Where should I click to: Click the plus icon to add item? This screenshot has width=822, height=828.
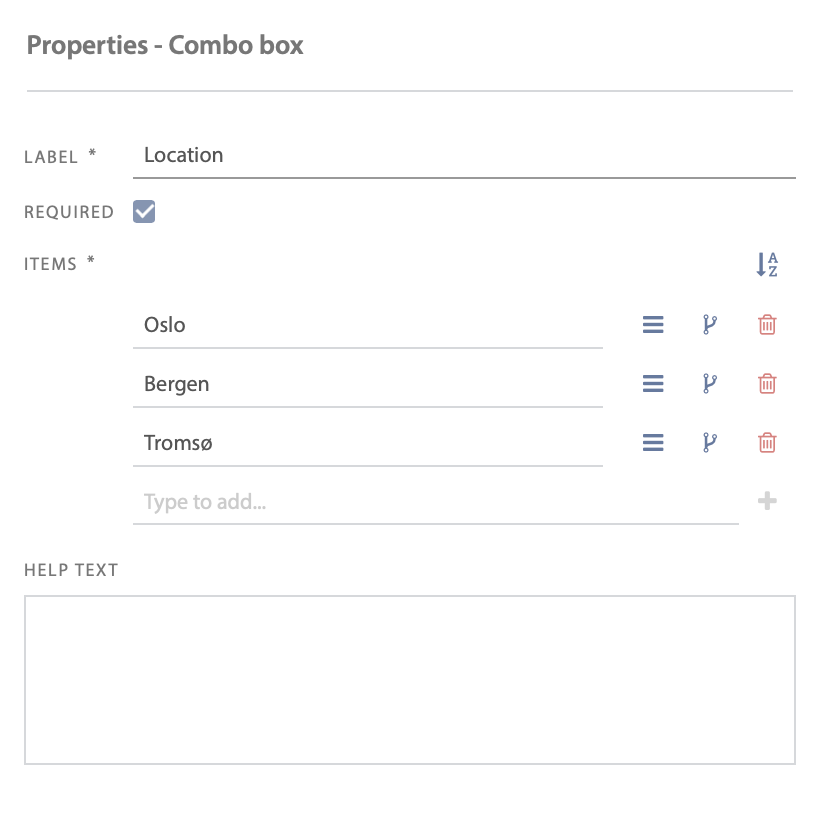click(767, 501)
